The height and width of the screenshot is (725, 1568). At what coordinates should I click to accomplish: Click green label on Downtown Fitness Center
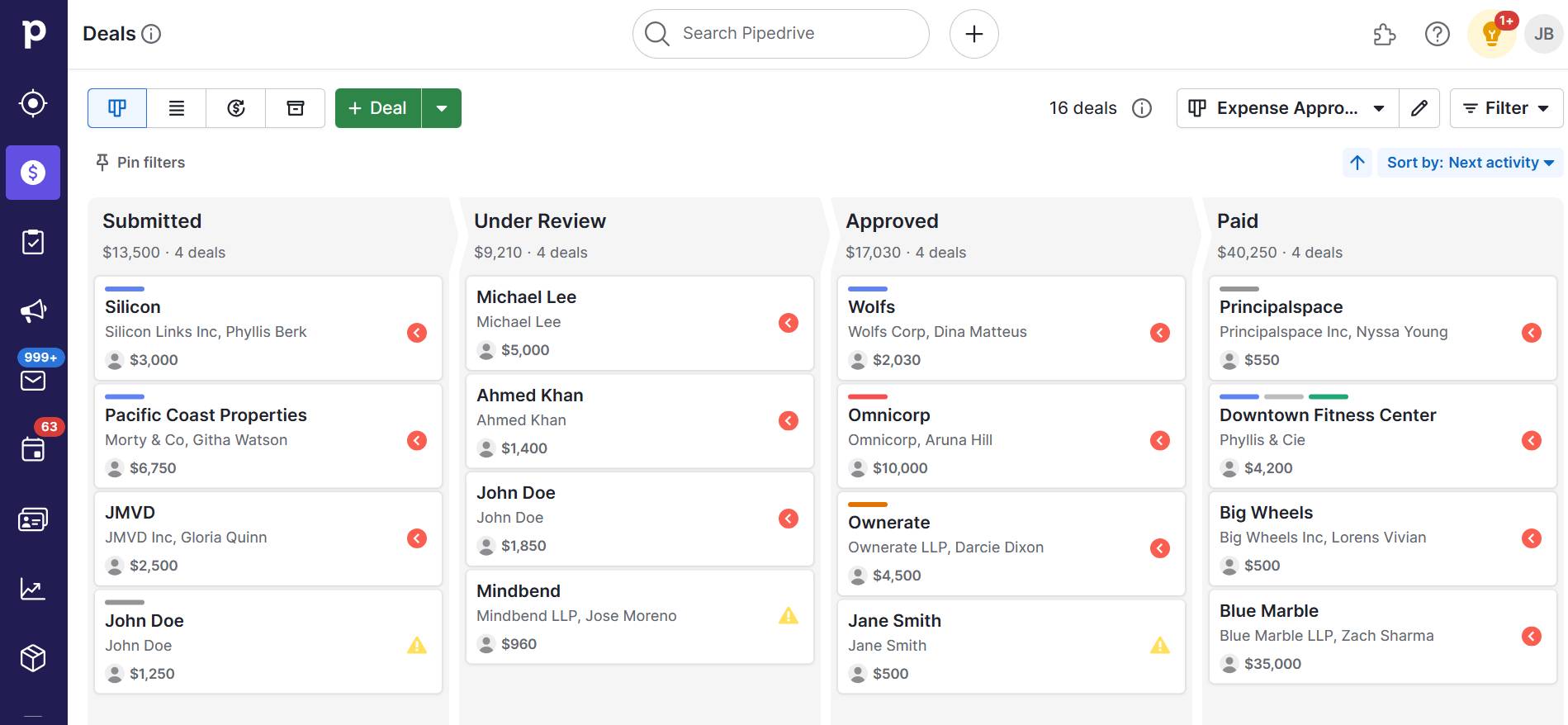1329,397
